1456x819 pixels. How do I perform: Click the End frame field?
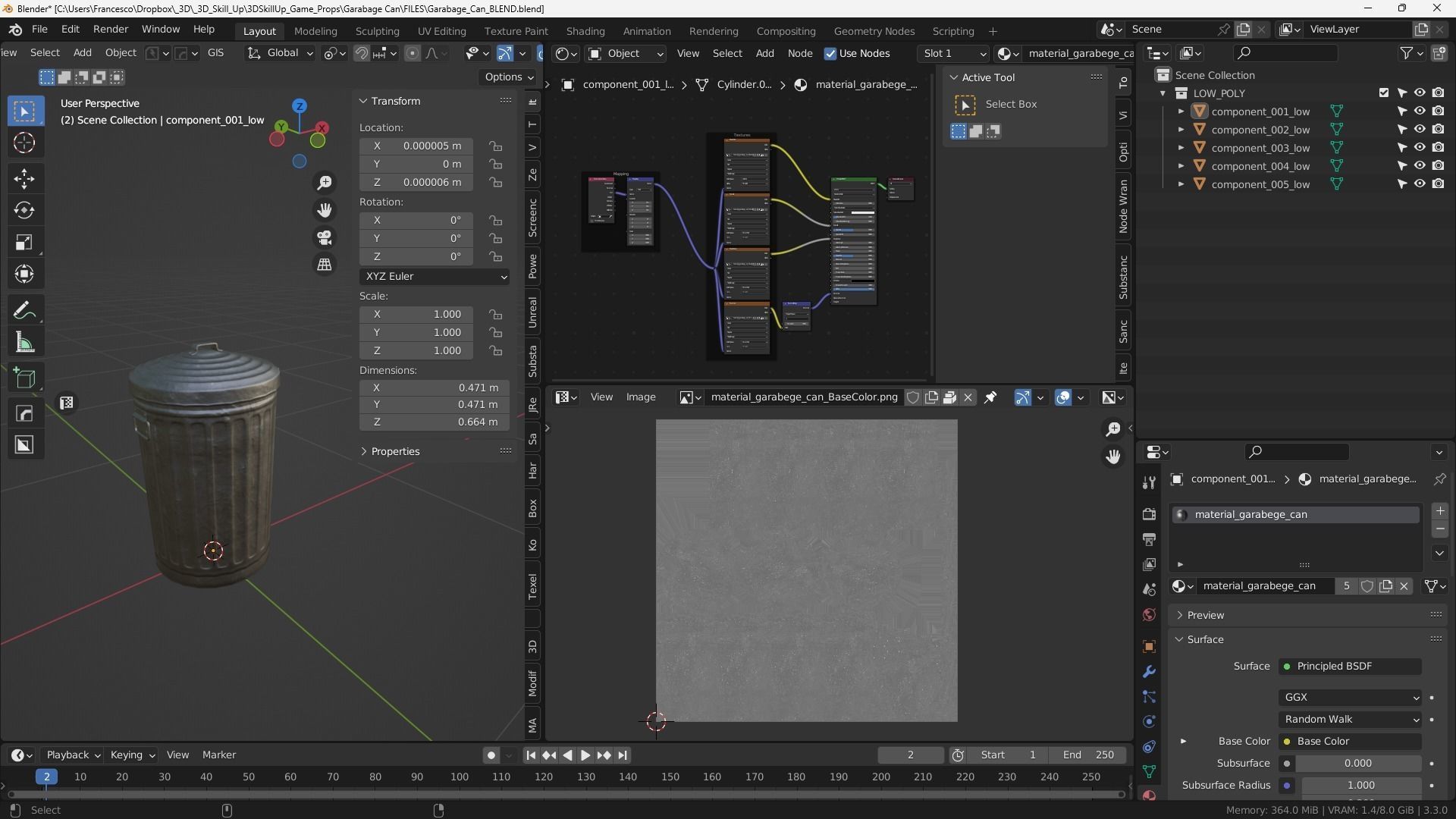tap(1088, 755)
